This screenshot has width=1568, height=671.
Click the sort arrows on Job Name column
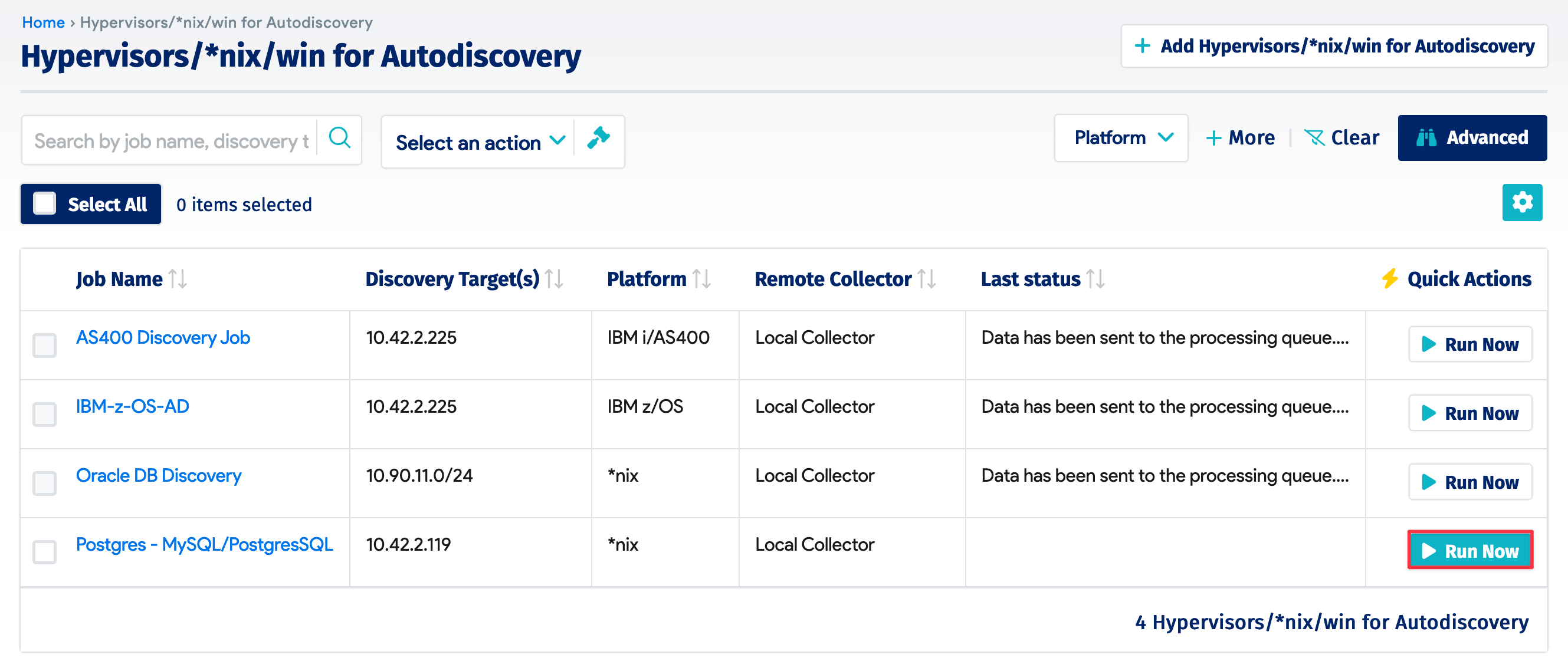pyautogui.click(x=178, y=279)
